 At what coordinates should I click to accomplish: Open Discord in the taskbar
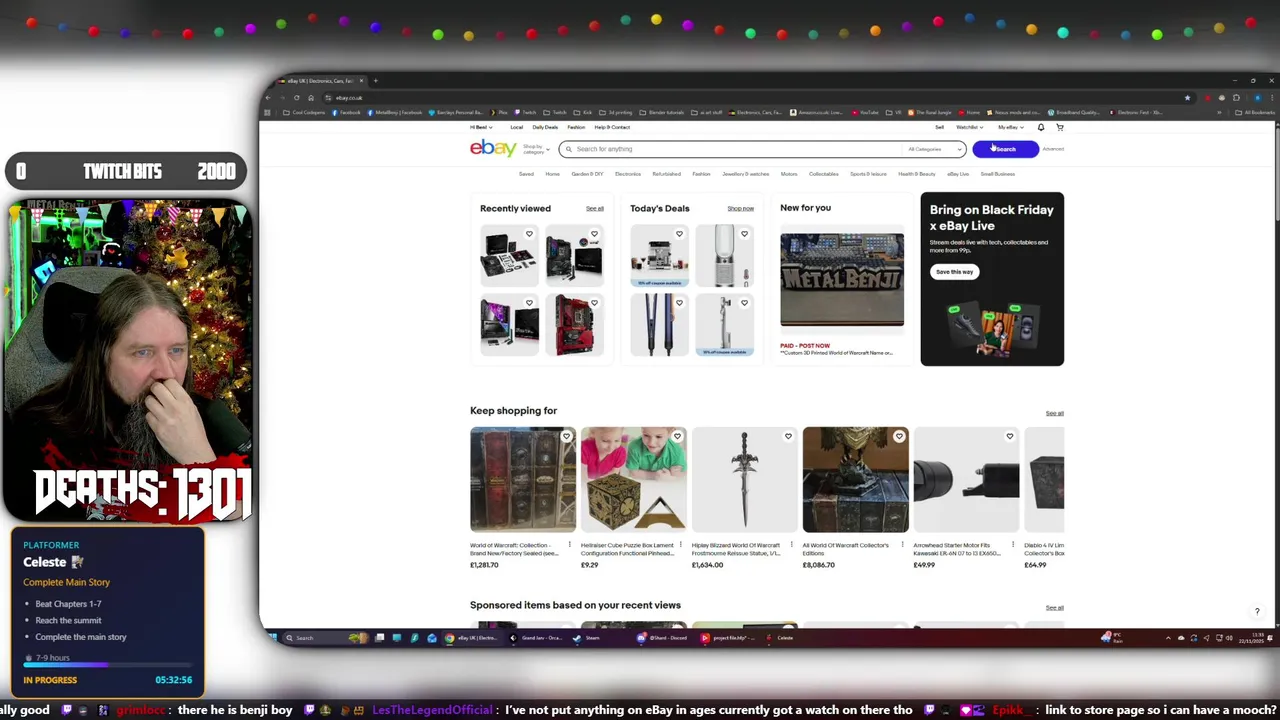[660, 638]
